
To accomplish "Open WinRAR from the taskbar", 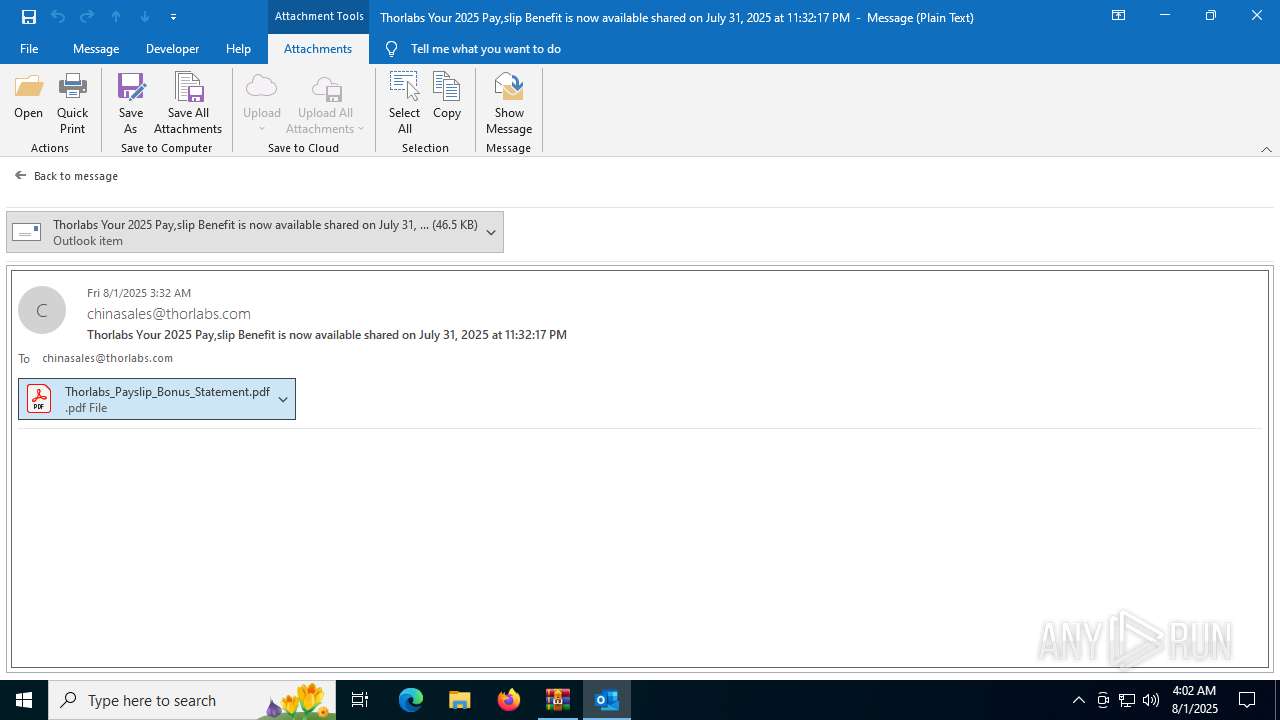I will click(558, 700).
